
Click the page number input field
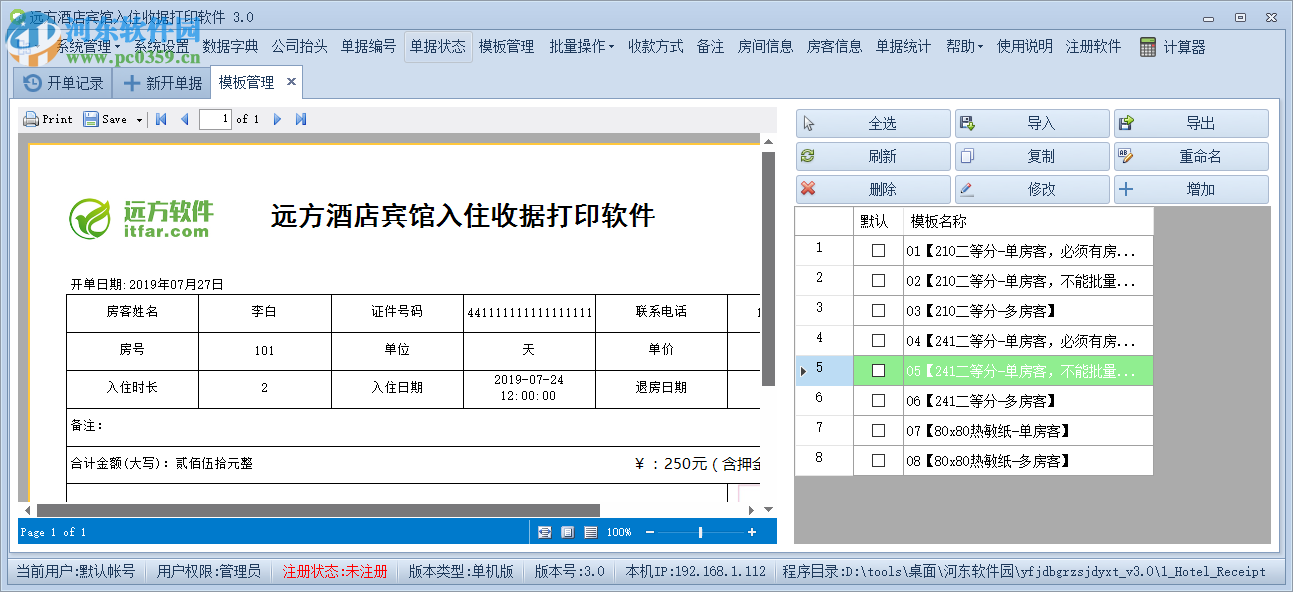(215, 119)
